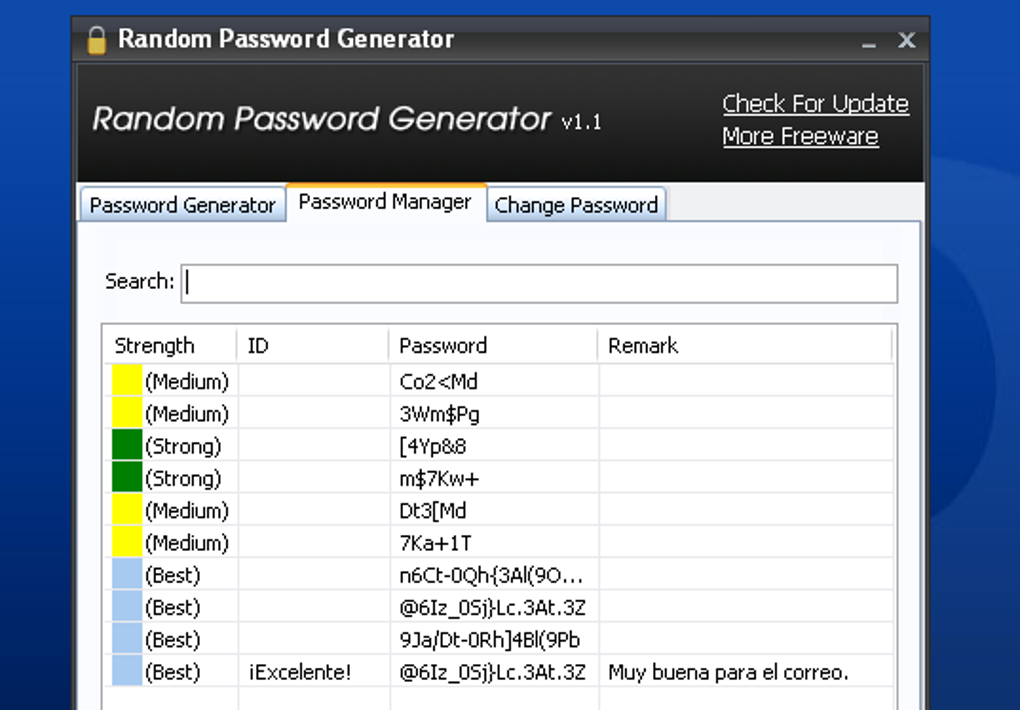Select the Password Manager tab
Viewport: 1020px width, 710px height.
pos(385,202)
